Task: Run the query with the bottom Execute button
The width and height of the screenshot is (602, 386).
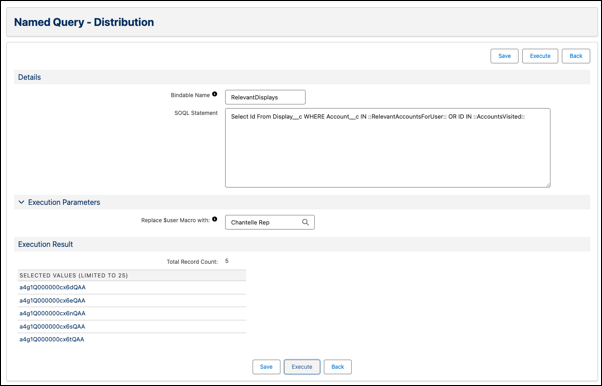Action: pos(302,367)
